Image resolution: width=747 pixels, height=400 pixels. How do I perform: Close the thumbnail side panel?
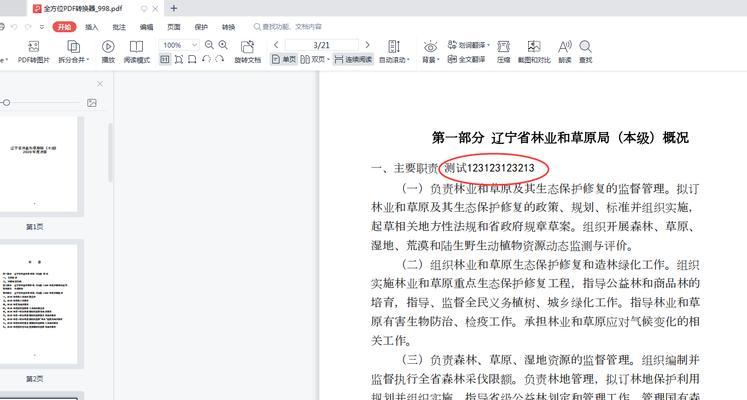coord(100,84)
